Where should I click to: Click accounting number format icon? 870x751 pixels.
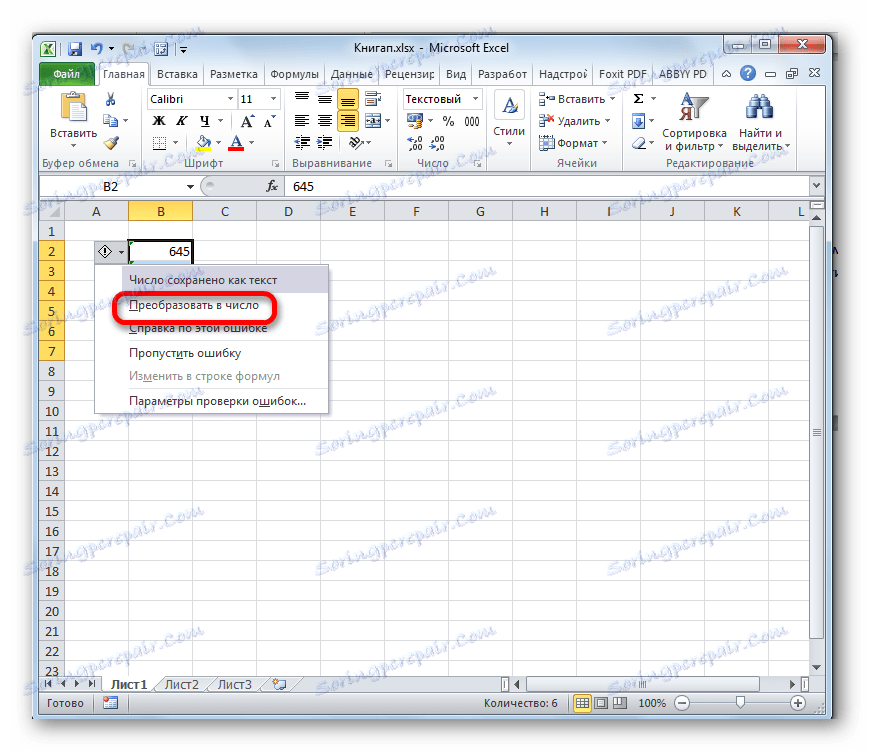(x=414, y=121)
